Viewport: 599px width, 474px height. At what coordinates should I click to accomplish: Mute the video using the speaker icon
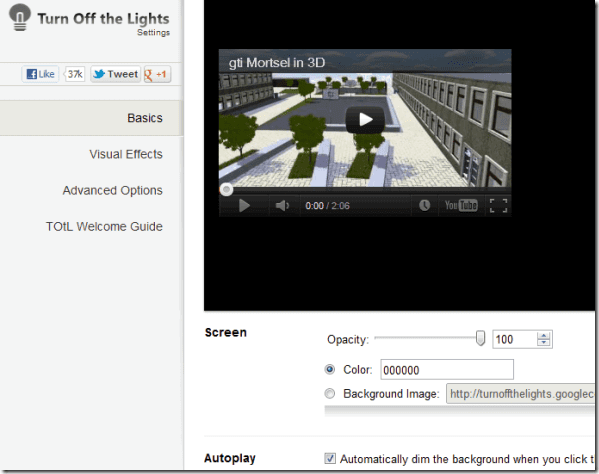pos(282,205)
